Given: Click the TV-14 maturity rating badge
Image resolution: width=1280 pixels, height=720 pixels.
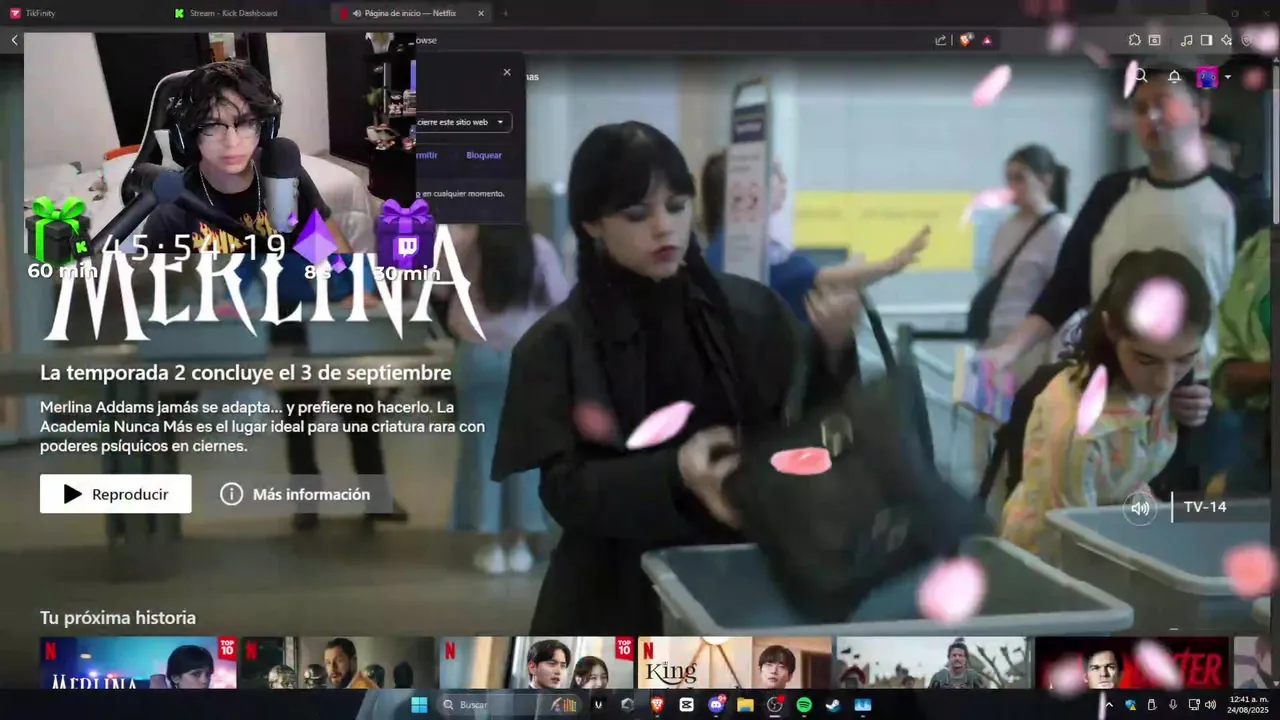Looking at the screenshot, I should (x=1205, y=507).
